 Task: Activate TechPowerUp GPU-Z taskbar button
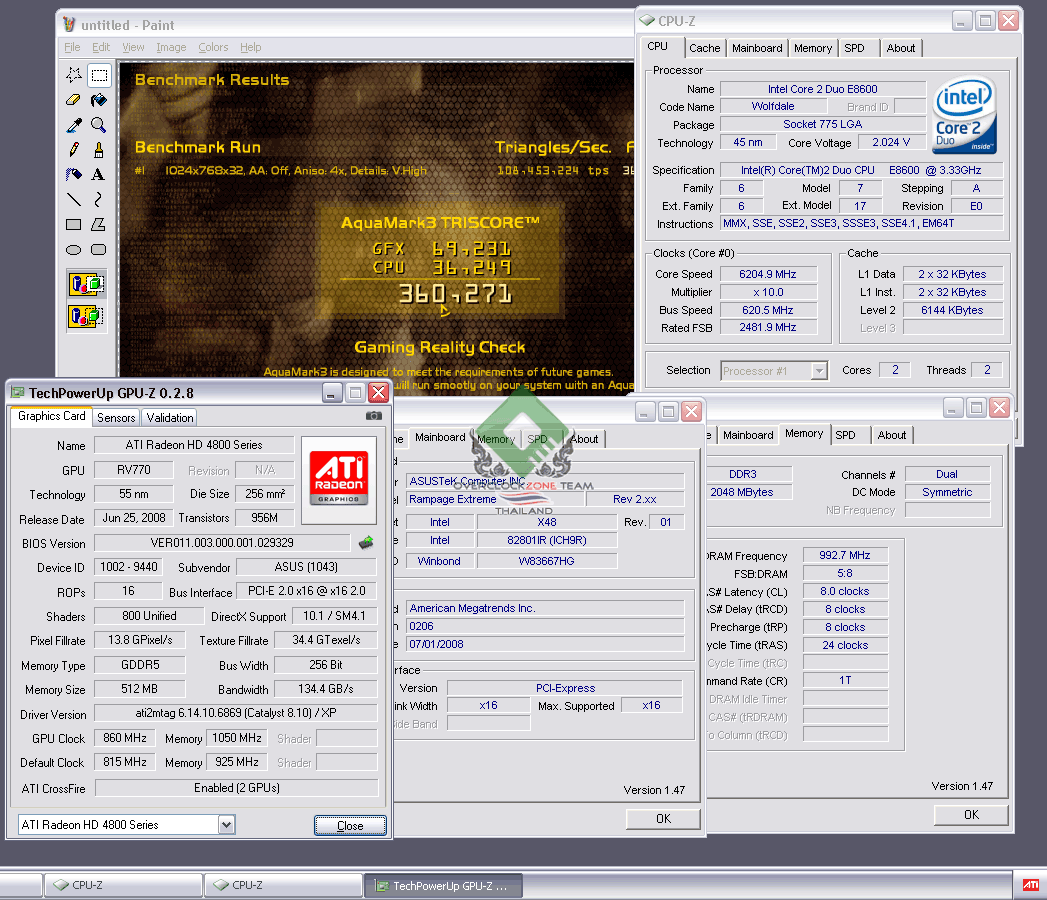pos(443,886)
